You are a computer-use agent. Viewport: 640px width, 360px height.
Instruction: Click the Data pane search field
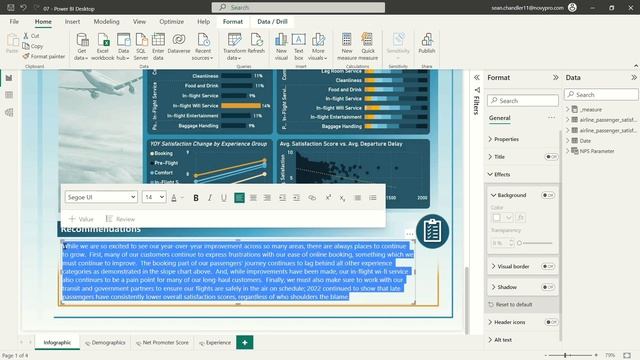(601, 94)
